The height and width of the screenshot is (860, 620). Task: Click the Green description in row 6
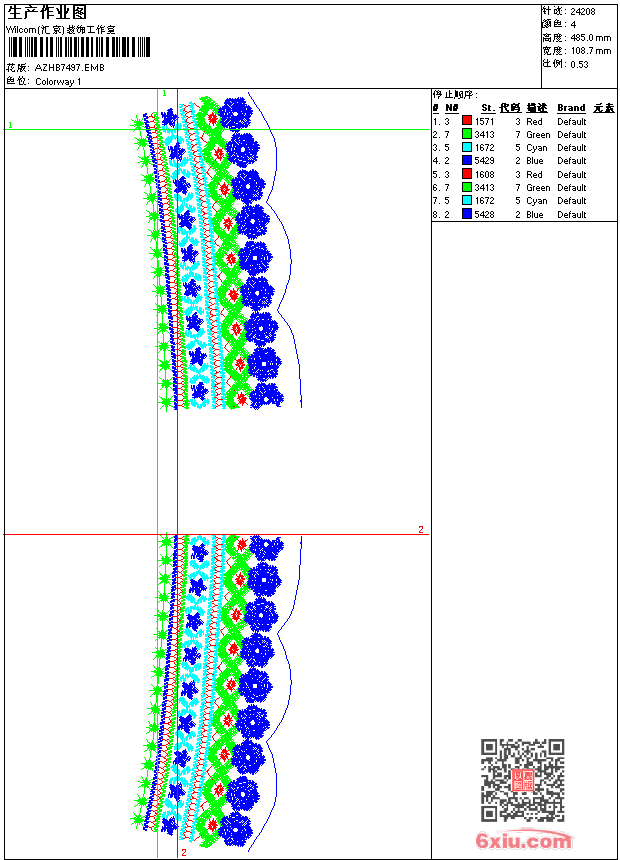click(x=538, y=188)
